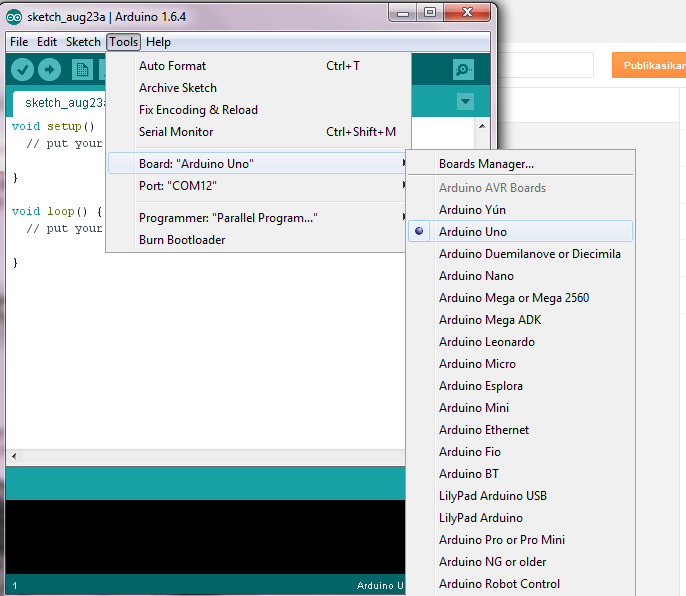
Task: Open Boards Manager... entry
Action: coord(520,163)
